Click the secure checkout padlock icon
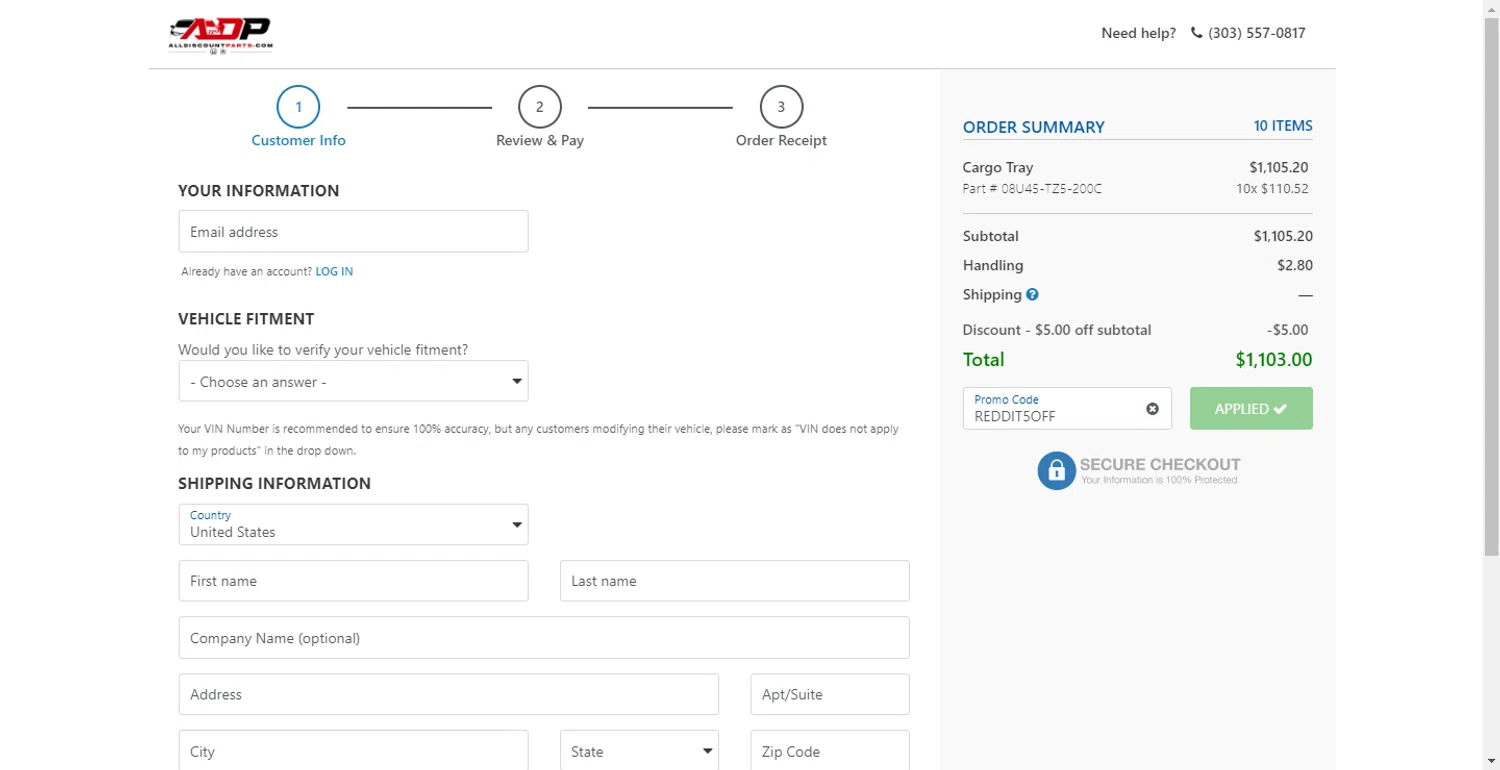This screenshot has width=1500, height=770. 1056,471
